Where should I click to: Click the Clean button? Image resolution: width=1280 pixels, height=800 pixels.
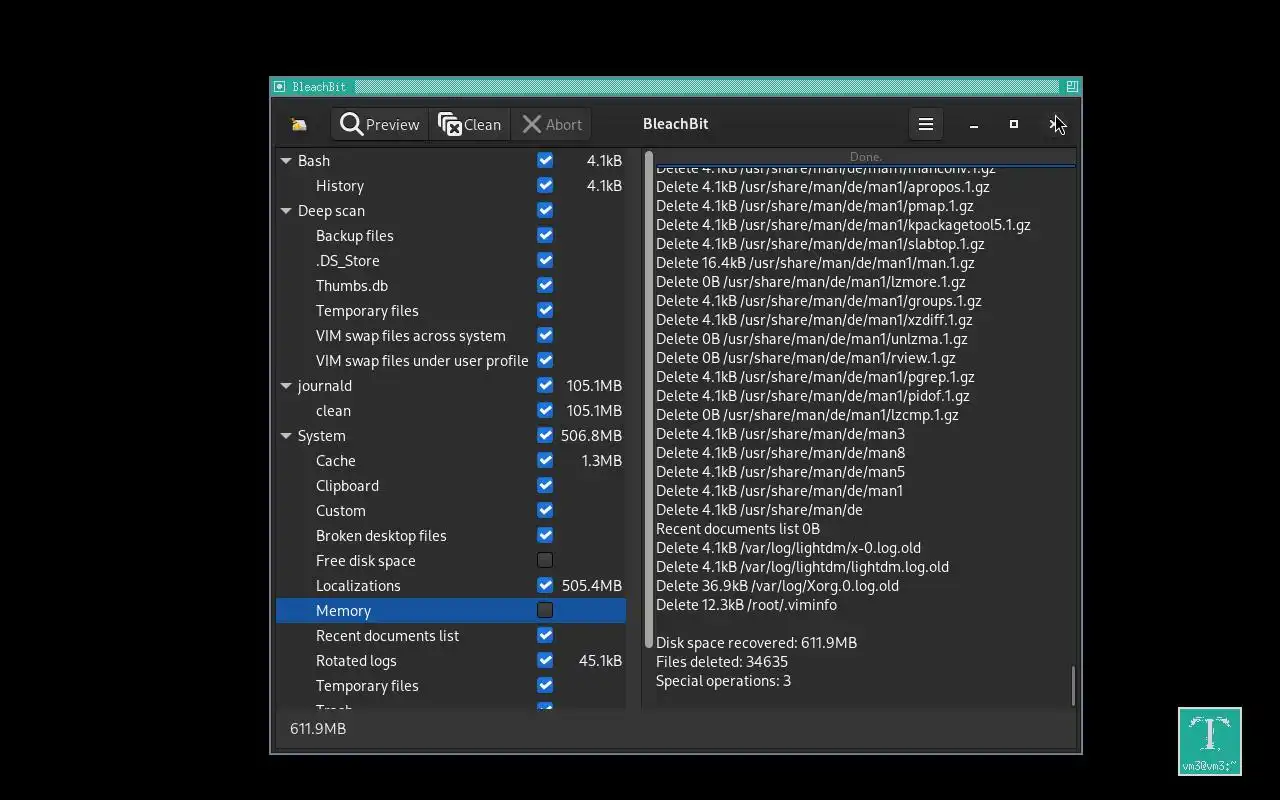tap(470, 124)
